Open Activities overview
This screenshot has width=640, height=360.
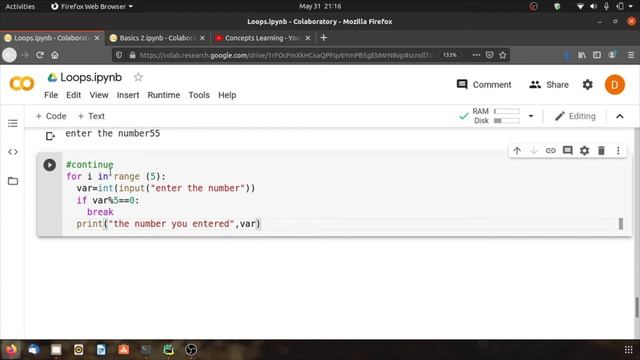tap(20, 6)
